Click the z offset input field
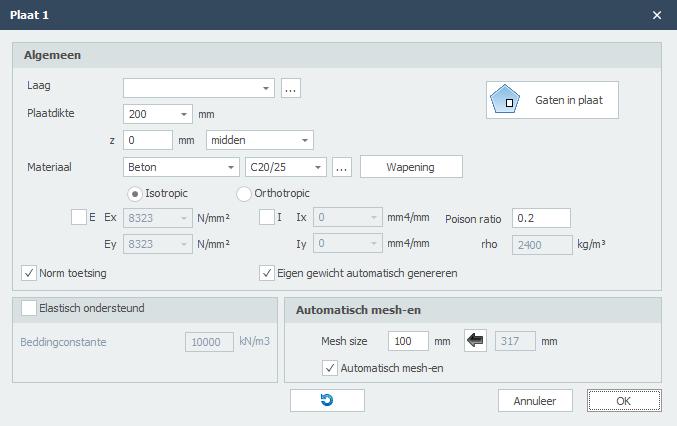The width and height of the screenshot is (677, 426). coord(148,140)
